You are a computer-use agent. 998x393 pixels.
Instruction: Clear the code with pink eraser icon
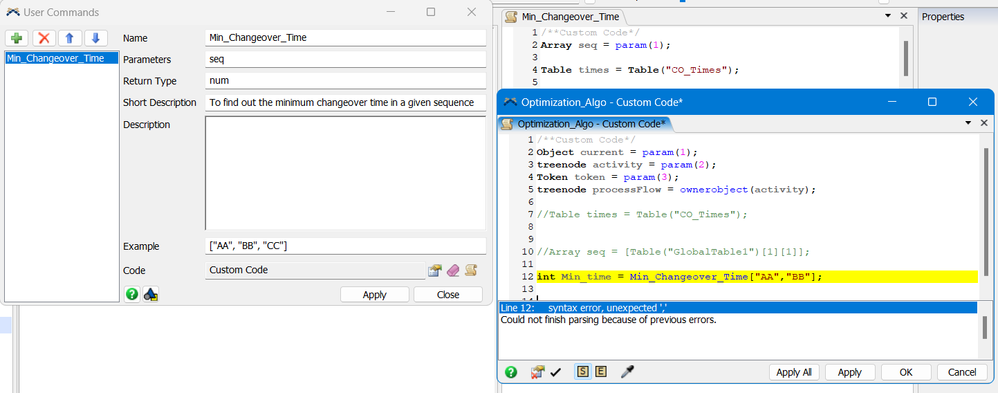pos(453,271)
